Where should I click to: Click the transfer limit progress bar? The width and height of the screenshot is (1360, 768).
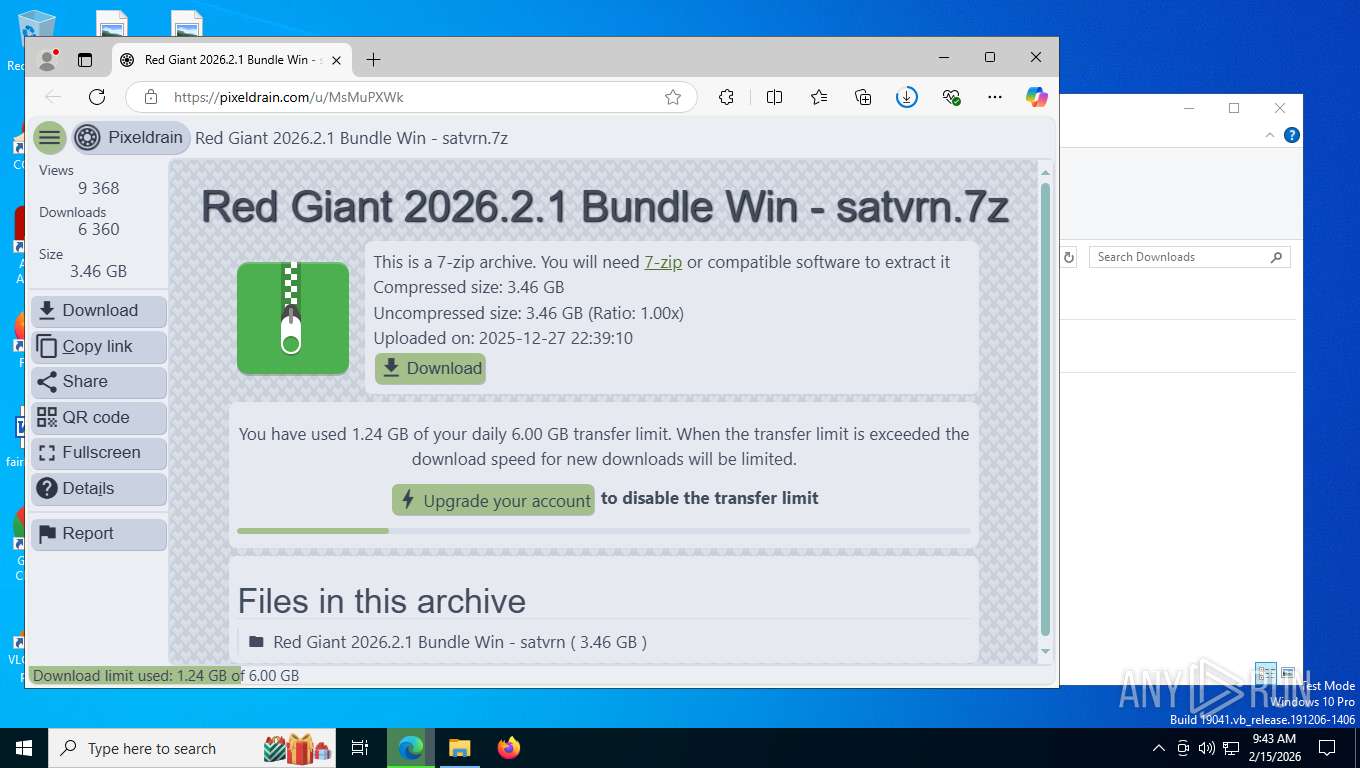click(604, 531)
